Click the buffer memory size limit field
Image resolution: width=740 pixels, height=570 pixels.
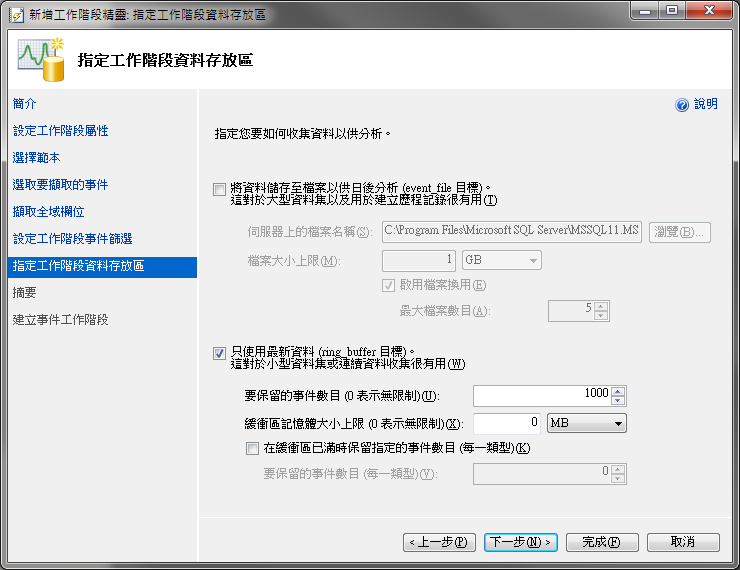tap(507, 423)
